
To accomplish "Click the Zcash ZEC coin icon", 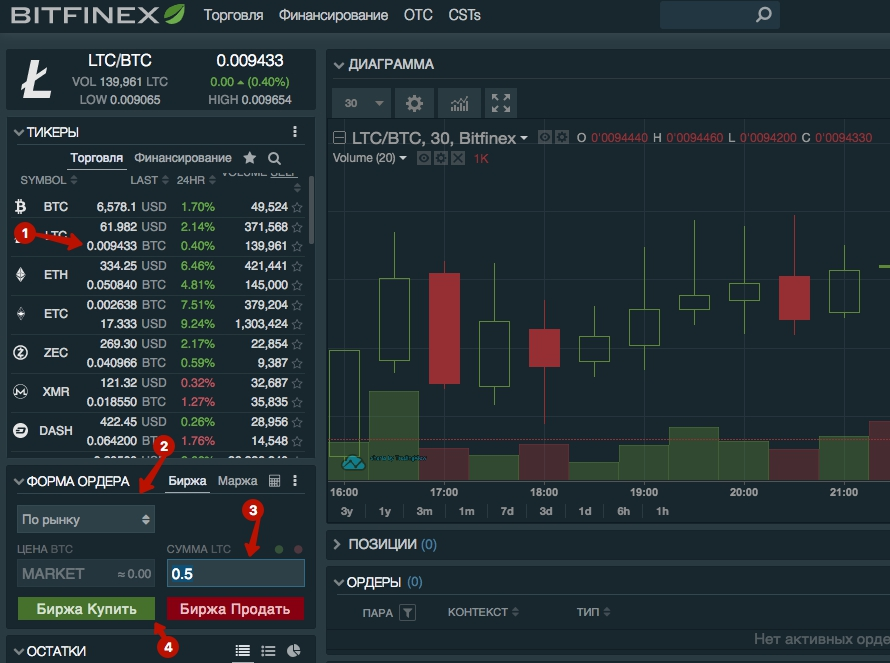I will pos(20,353).
